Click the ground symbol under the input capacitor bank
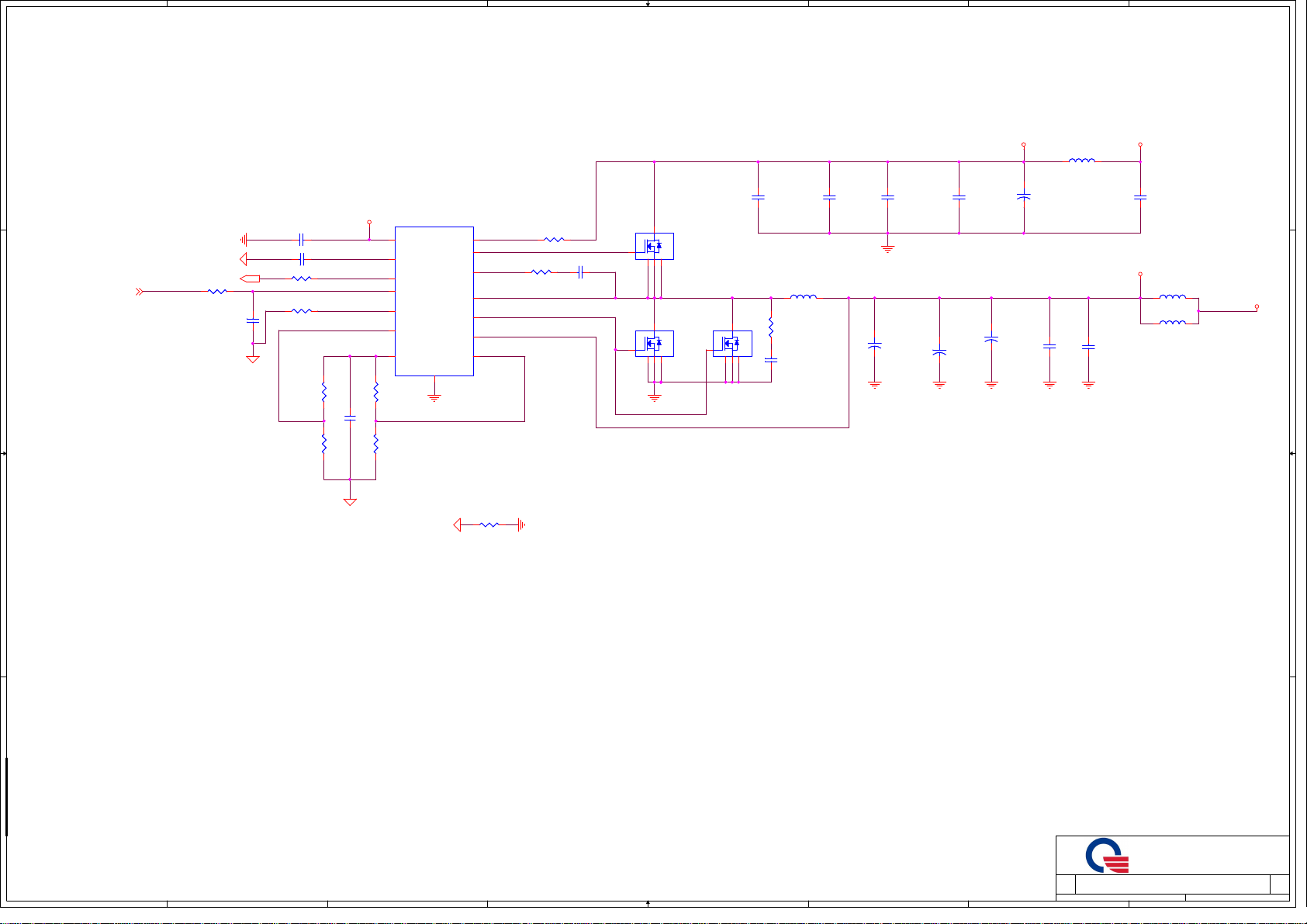The image size is (1307, 924). (888, 249)
